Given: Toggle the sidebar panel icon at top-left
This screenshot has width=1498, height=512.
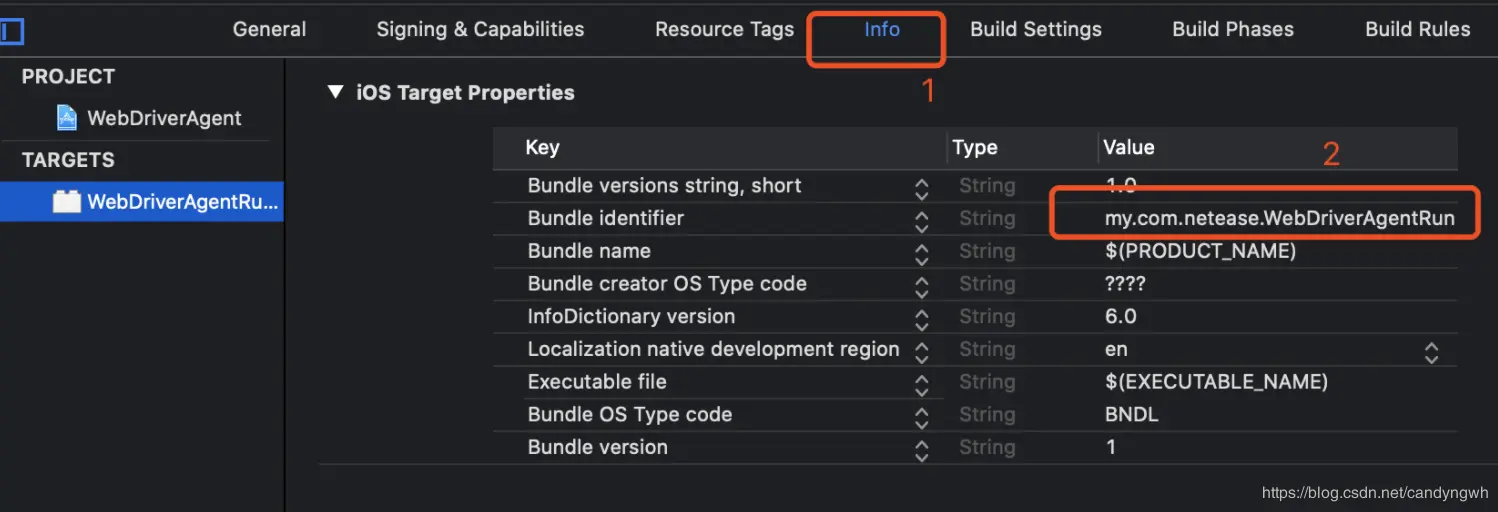Looking at the screenshot, I should pyautogui.click(x=12, y=32).
